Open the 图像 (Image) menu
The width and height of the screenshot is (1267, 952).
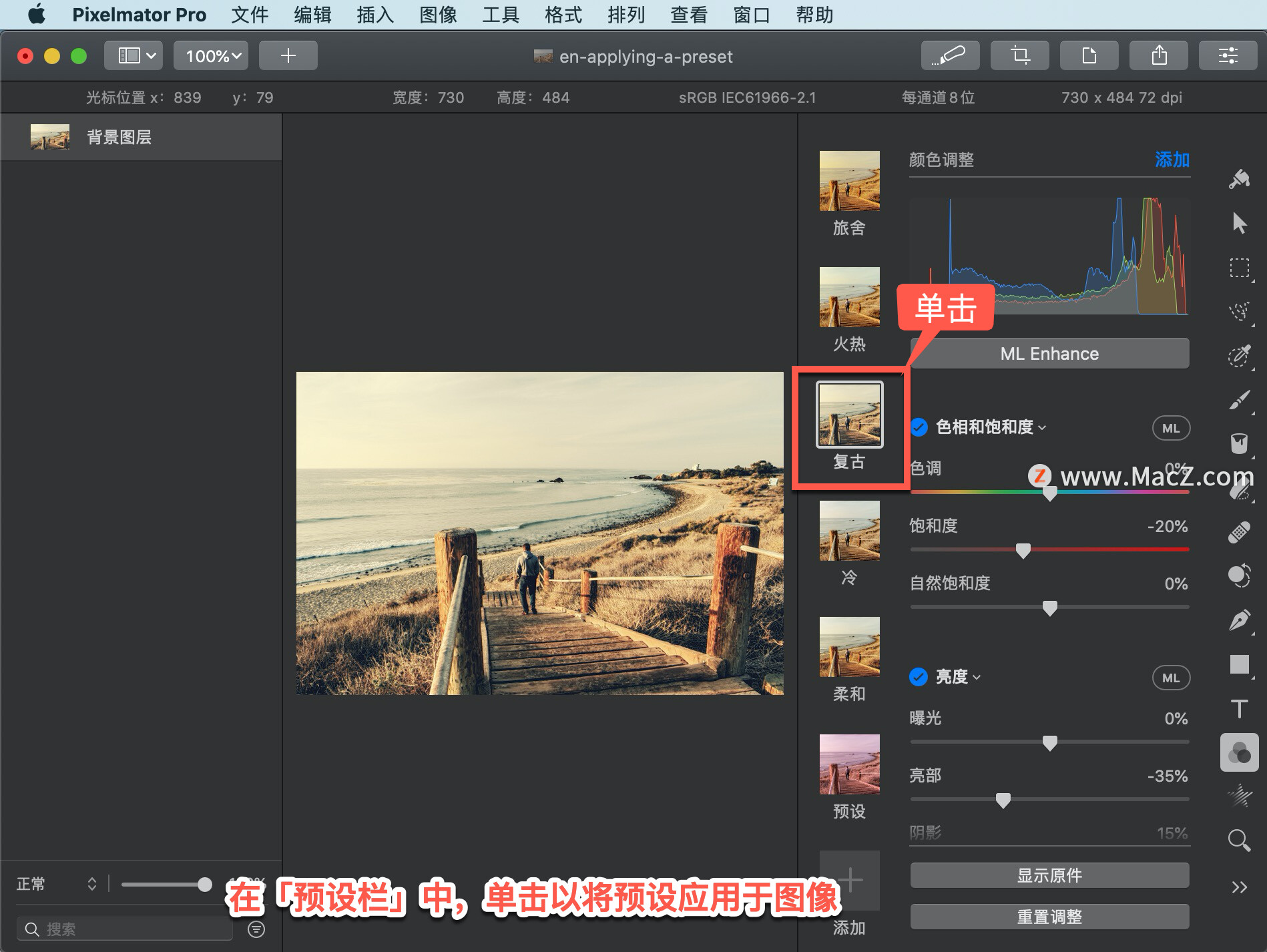point(438,14)
